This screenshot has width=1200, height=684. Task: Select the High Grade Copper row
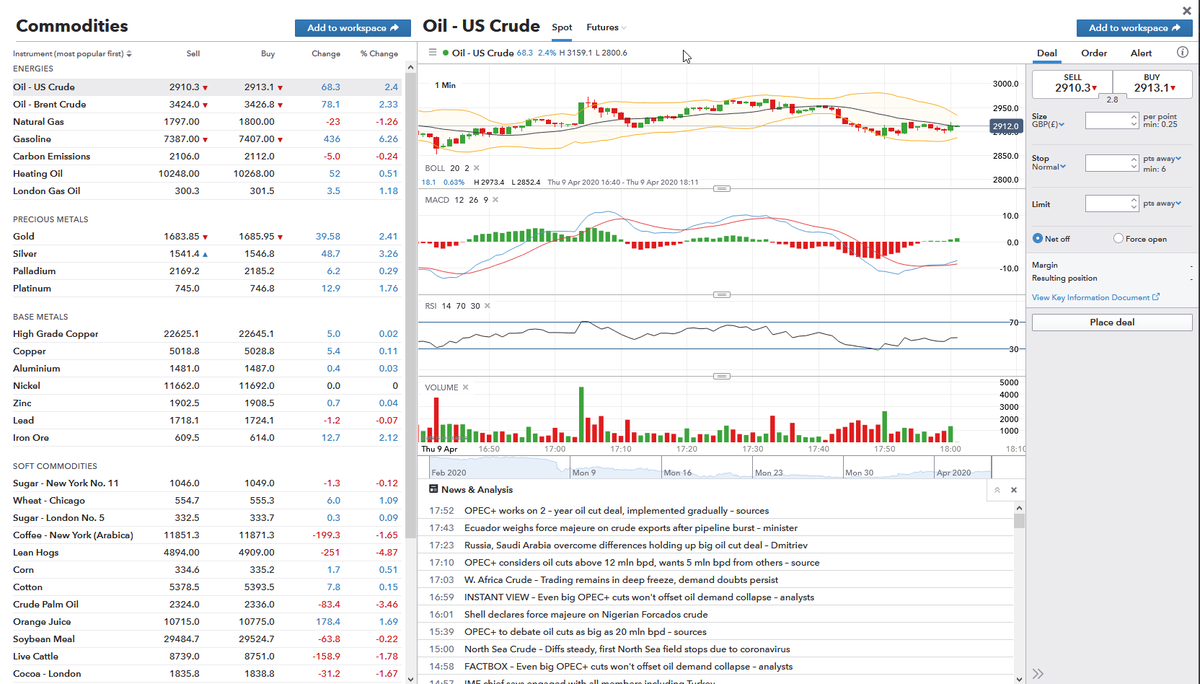click(207, 334)
